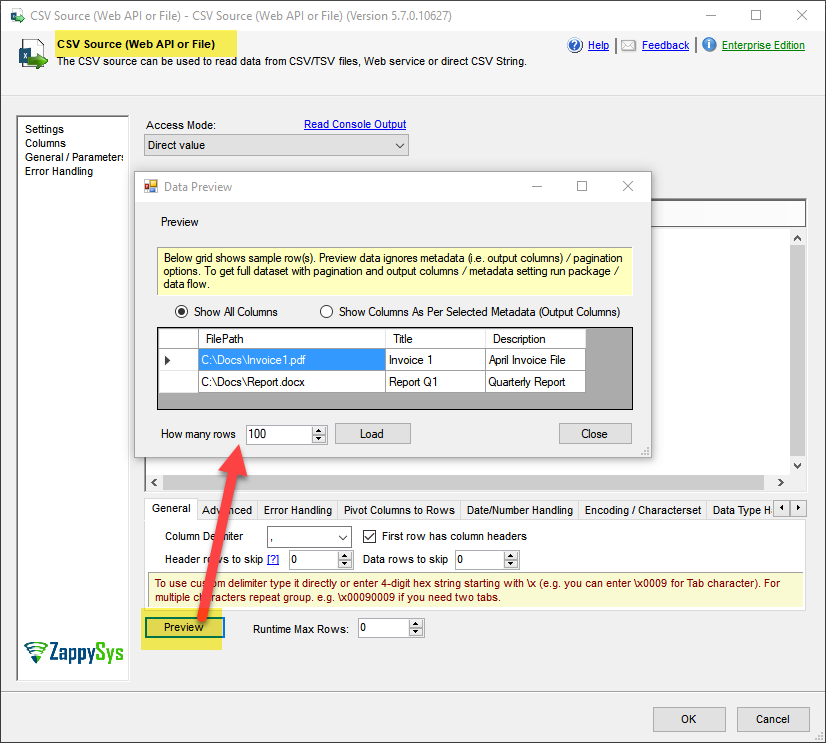Click the [?] help link for header rows
Image resolution: width=826 pixels, height=743 pixels.
pyautogui.click(x=272, y=560)
